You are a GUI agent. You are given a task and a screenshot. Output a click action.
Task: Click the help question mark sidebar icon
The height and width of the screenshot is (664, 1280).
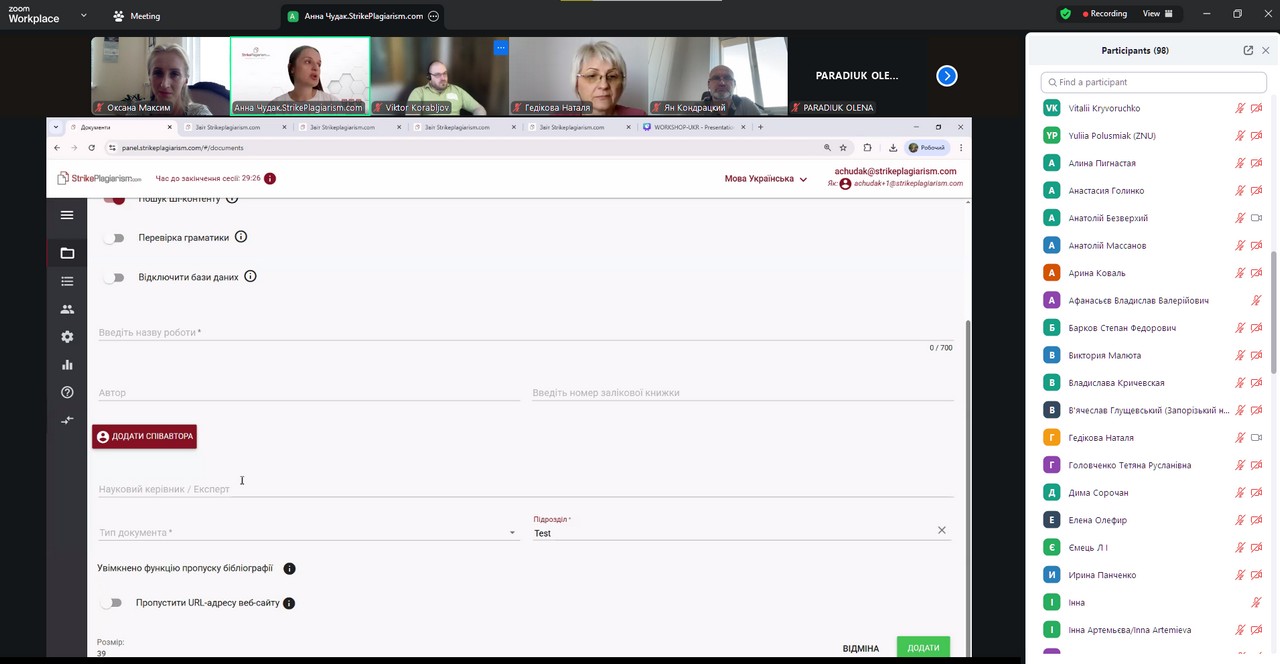[x=67, y=392]
